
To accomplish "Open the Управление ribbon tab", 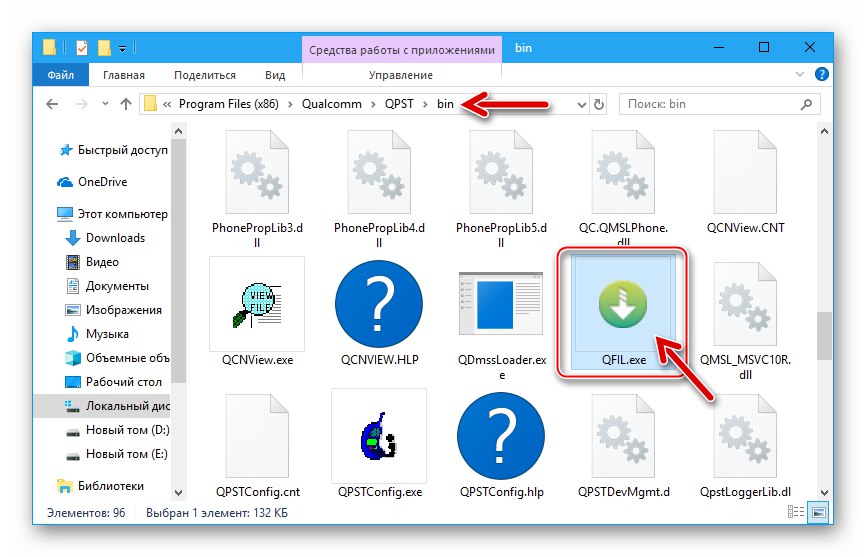I will tap(401, 75).
